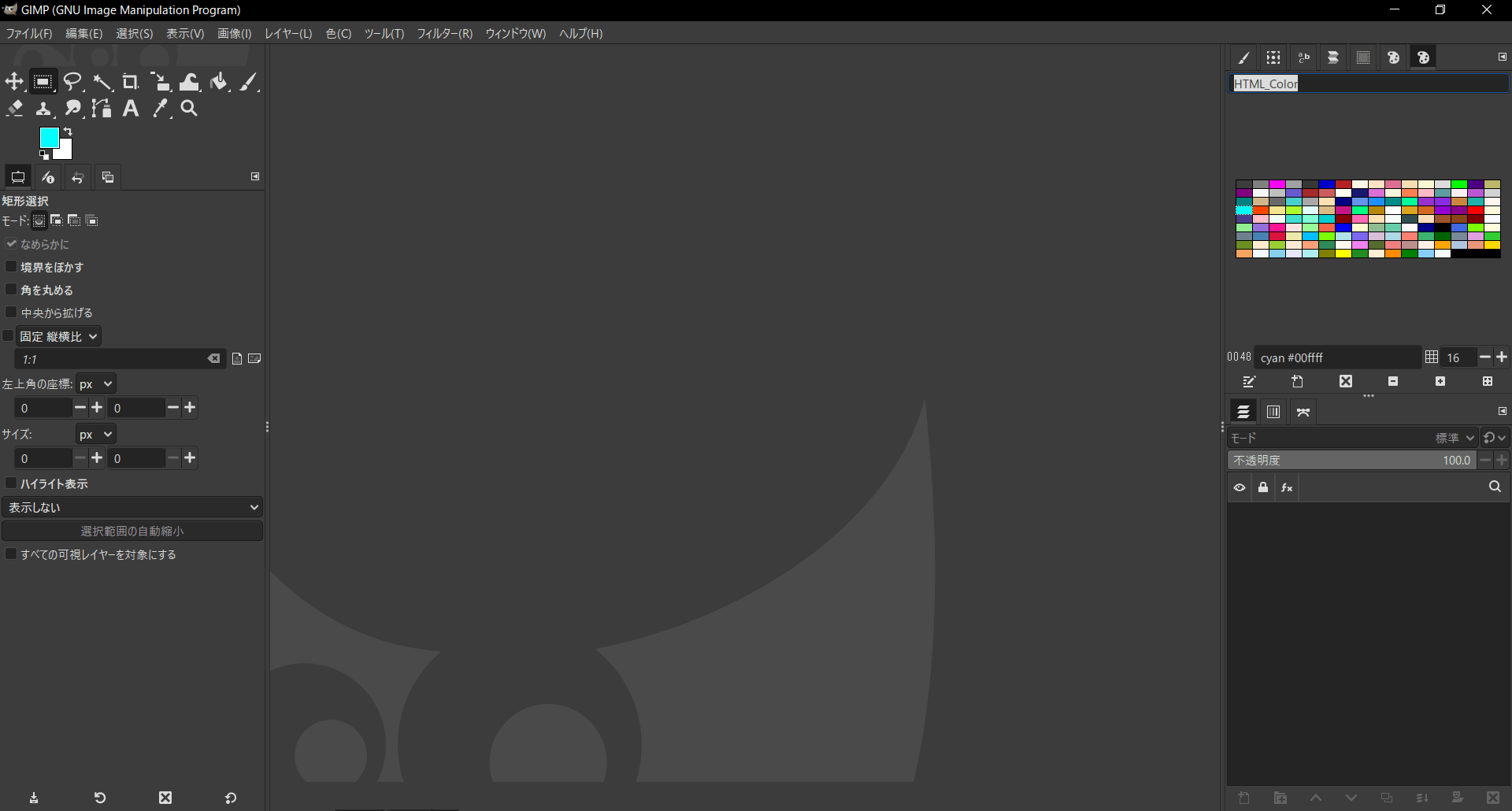Enable 角を丸める rounded corners checkbox

click(11, 290)
